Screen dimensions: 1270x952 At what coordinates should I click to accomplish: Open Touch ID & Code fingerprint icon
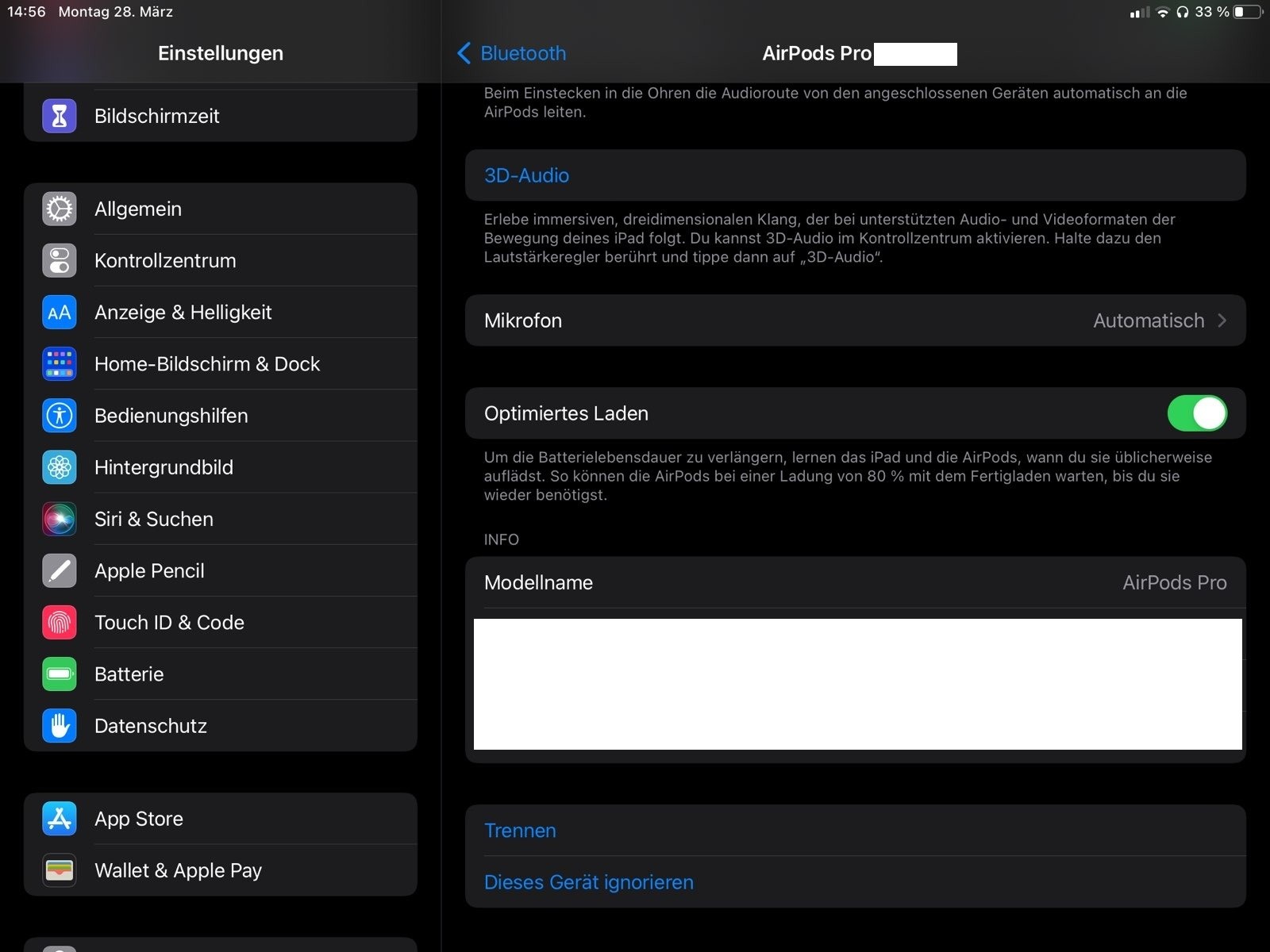60,623
